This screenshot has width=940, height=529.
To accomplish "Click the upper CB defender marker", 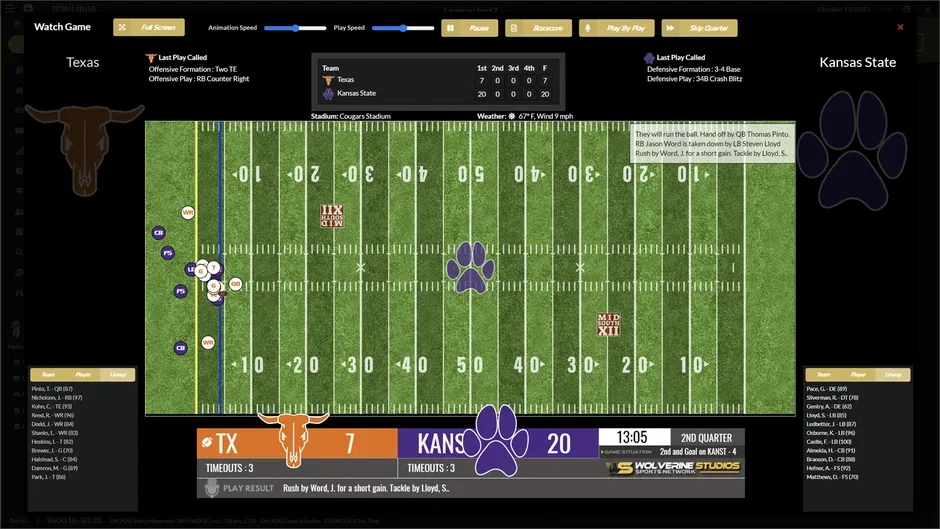I will point(158,232).
